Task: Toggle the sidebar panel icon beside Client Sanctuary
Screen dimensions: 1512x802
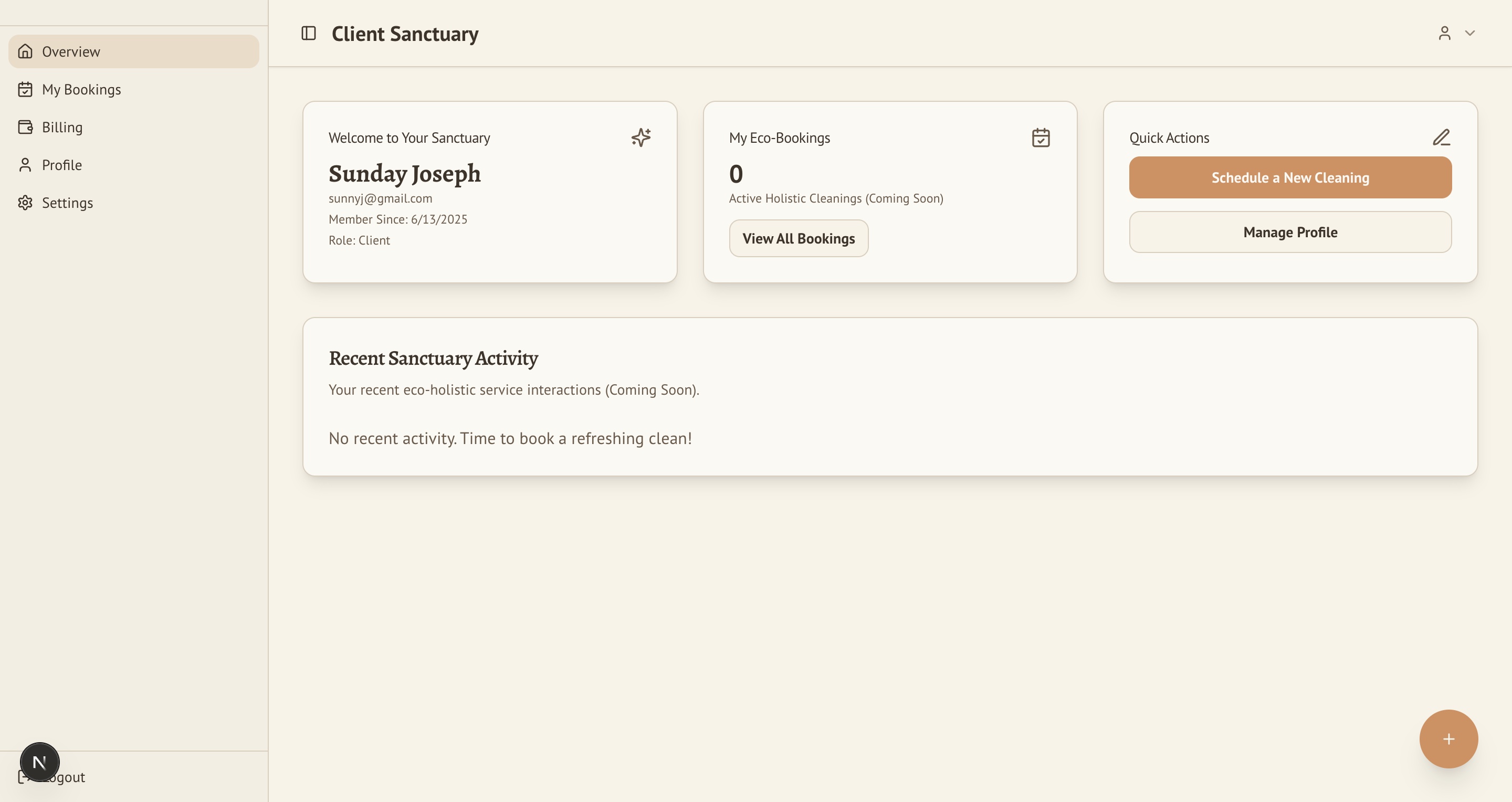Action: coord(308,34)
